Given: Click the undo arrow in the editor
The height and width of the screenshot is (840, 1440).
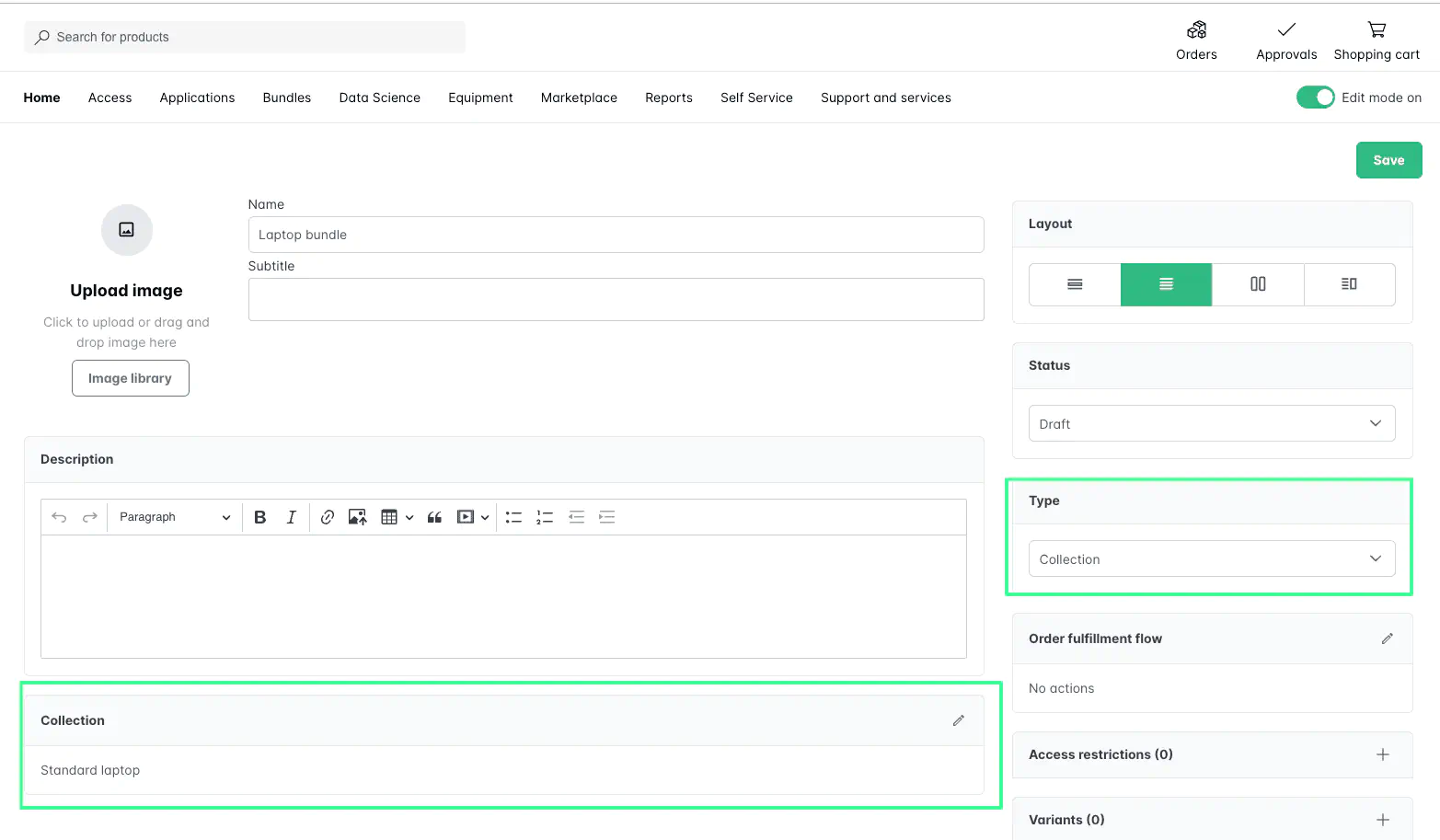Looking at the screenshot, I should coord(58,517).
